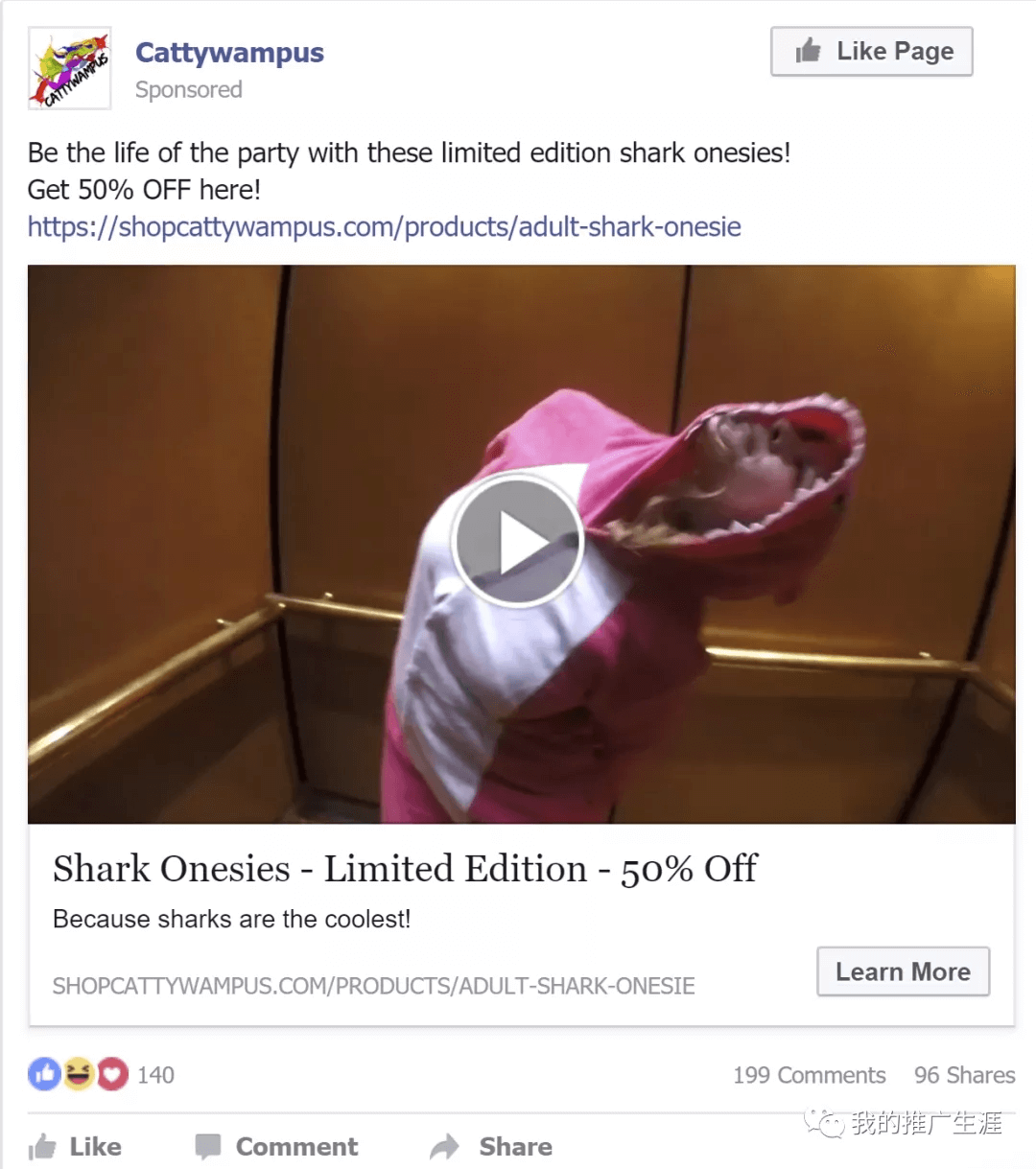1036x1169 pixels.
Task: Click the red Love heart reaction icon
Action: 112,1074
